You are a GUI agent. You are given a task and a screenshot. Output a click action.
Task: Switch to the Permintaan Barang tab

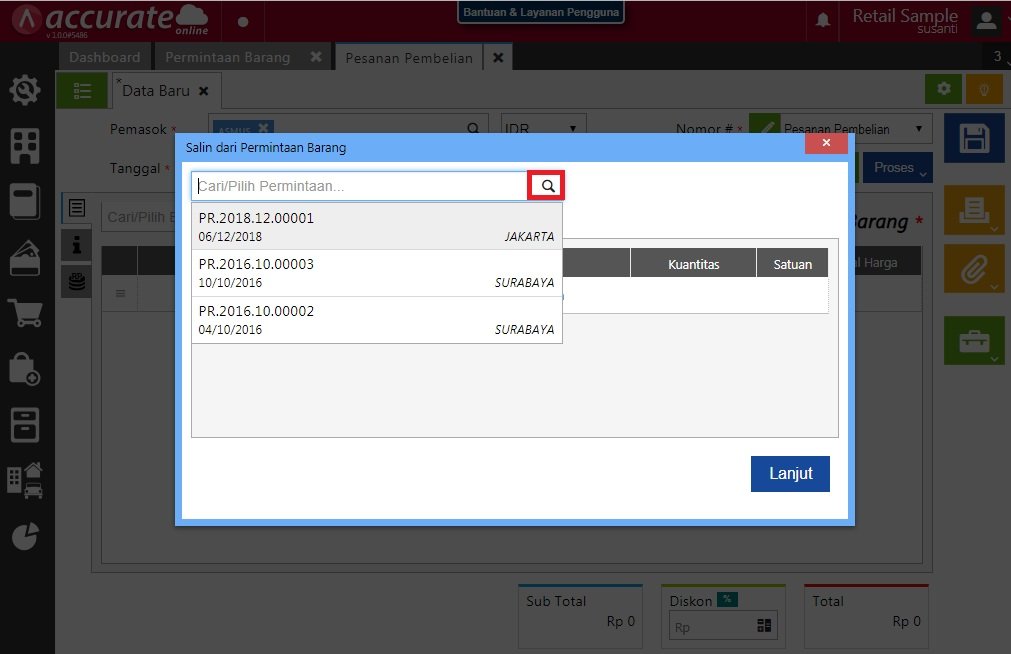click(228, 57)
